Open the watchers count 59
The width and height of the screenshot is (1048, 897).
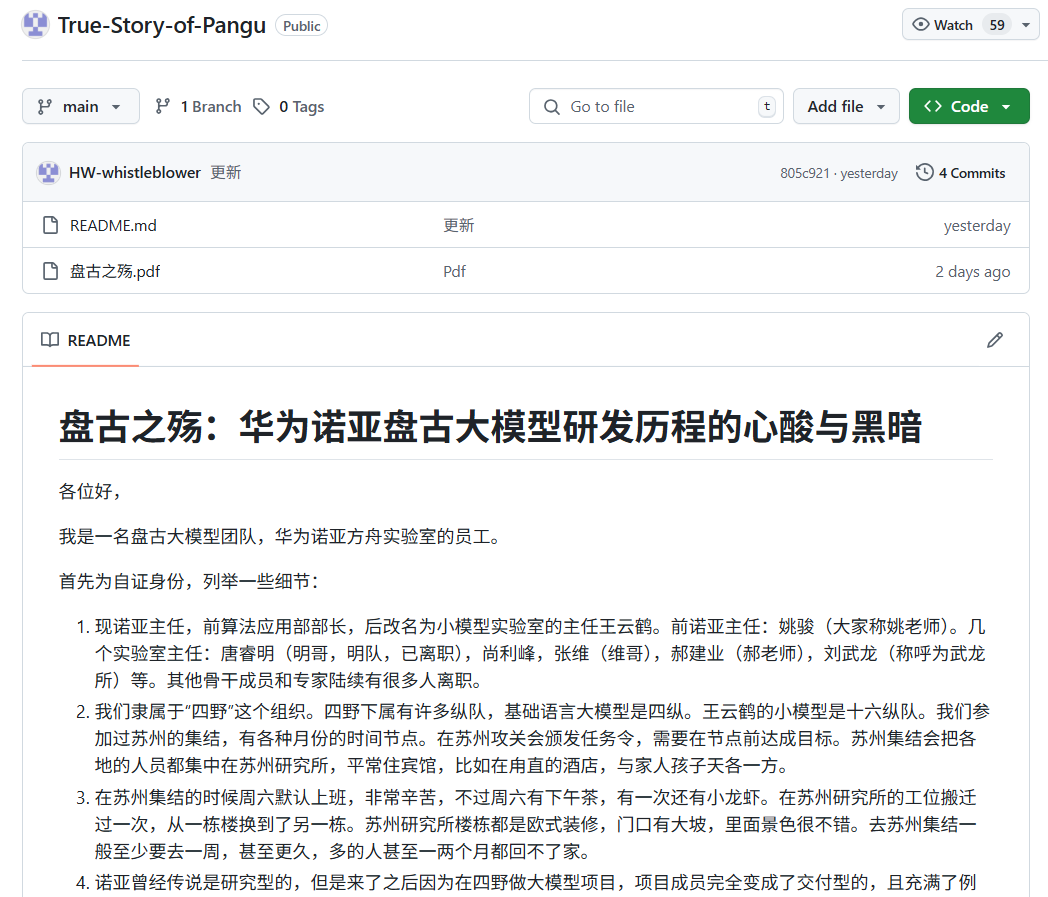tap(997, 25)
